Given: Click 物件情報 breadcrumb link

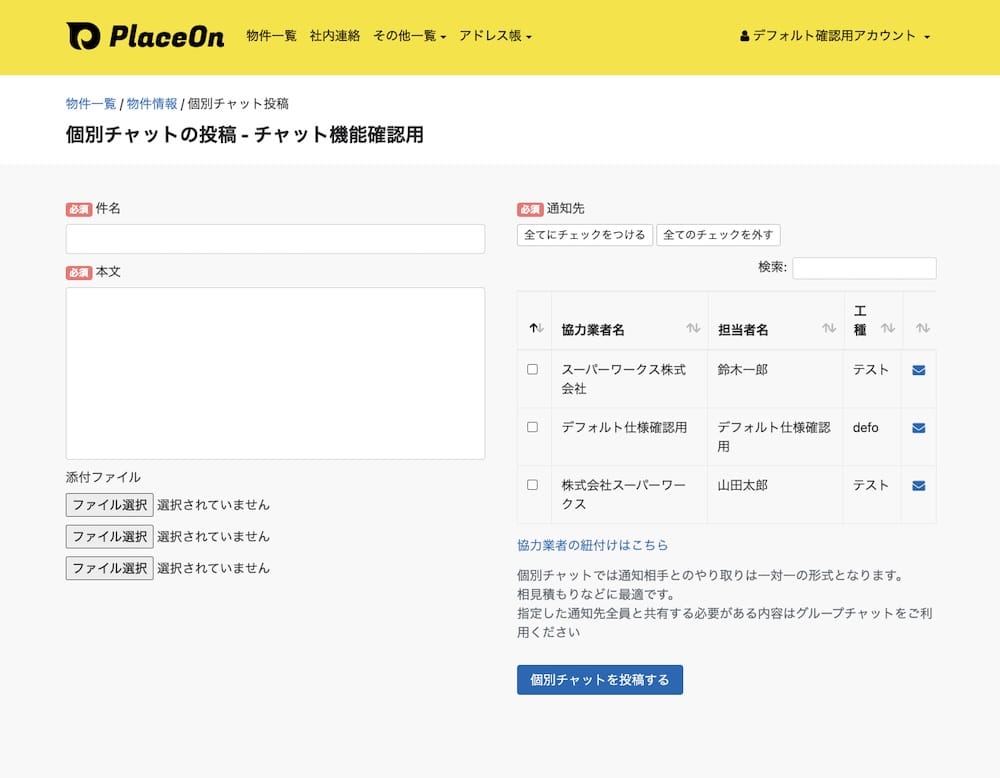Looking at the screenshot, I should click(152, 103).
